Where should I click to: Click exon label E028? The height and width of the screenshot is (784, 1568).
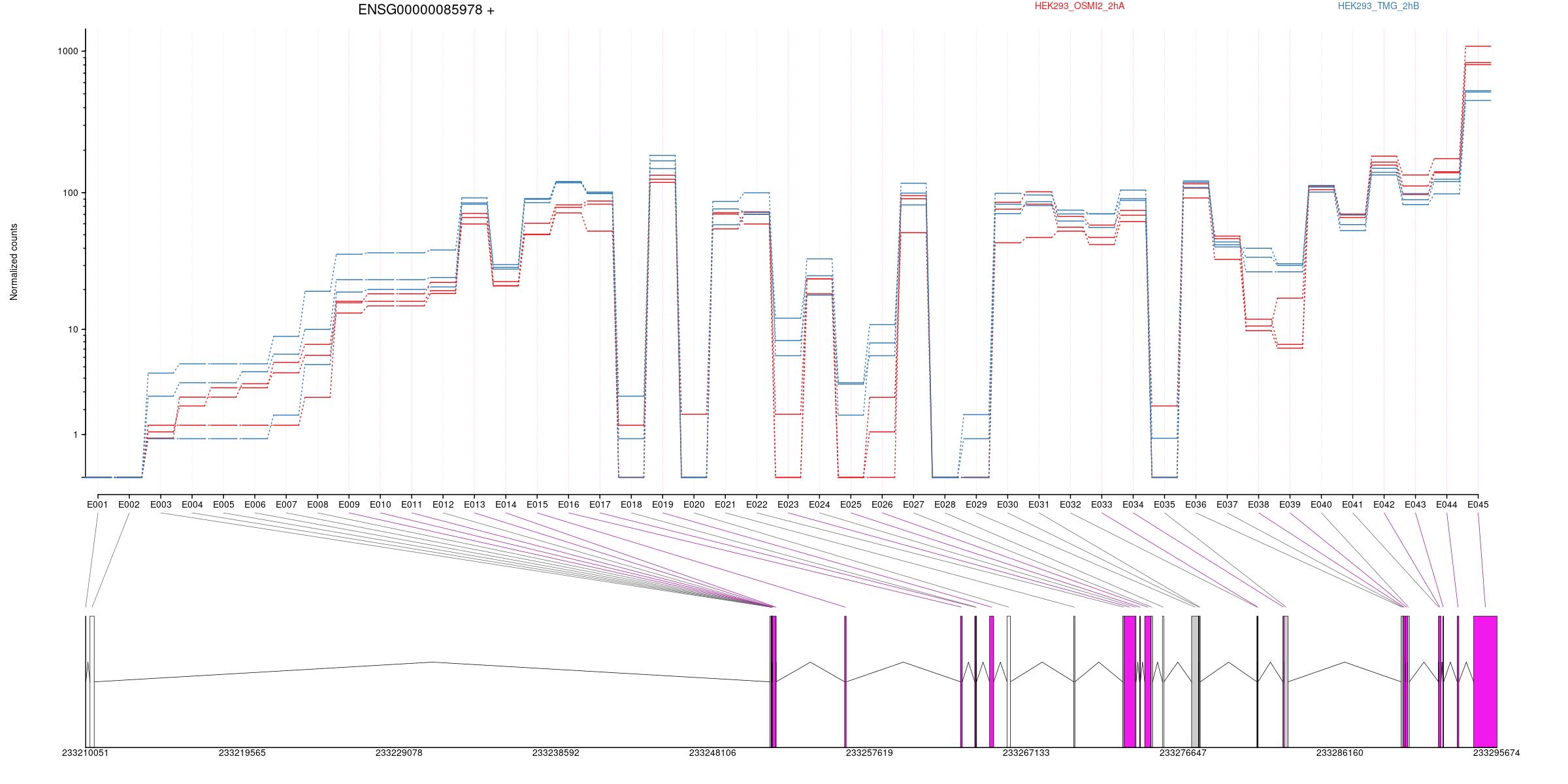(945, 504)
